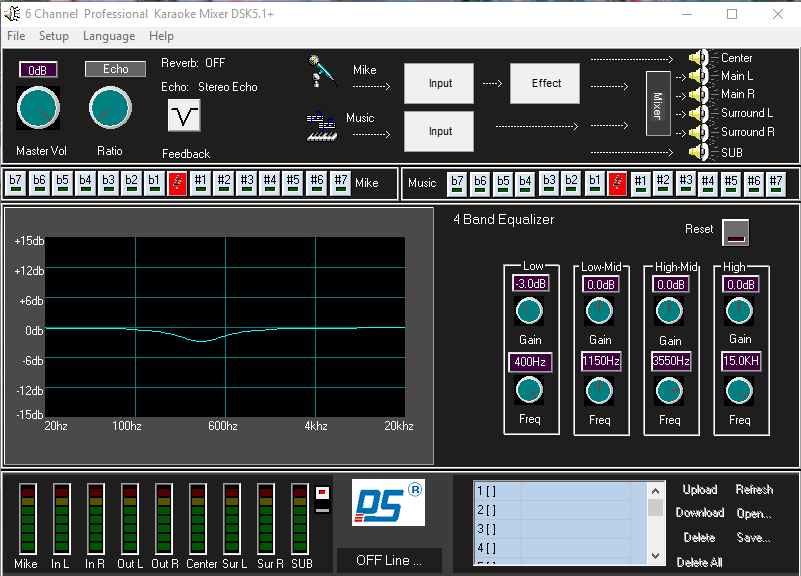Viewport: 801px width, 576px height.
Task: Click the Low band Gain knob
Action: pyautogui.click(x=529, y=310)
